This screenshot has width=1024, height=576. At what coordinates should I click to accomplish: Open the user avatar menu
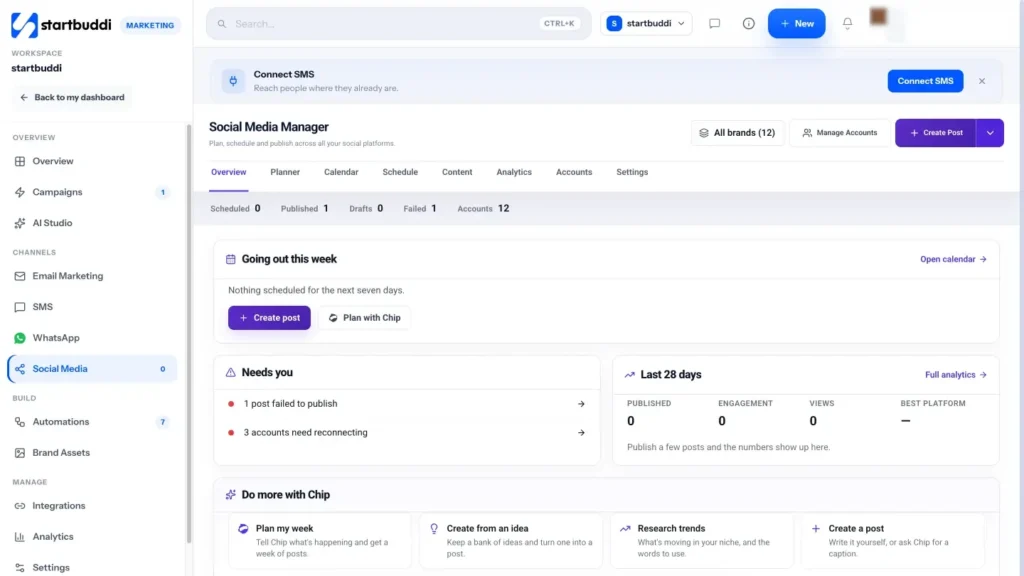(878, 17)
